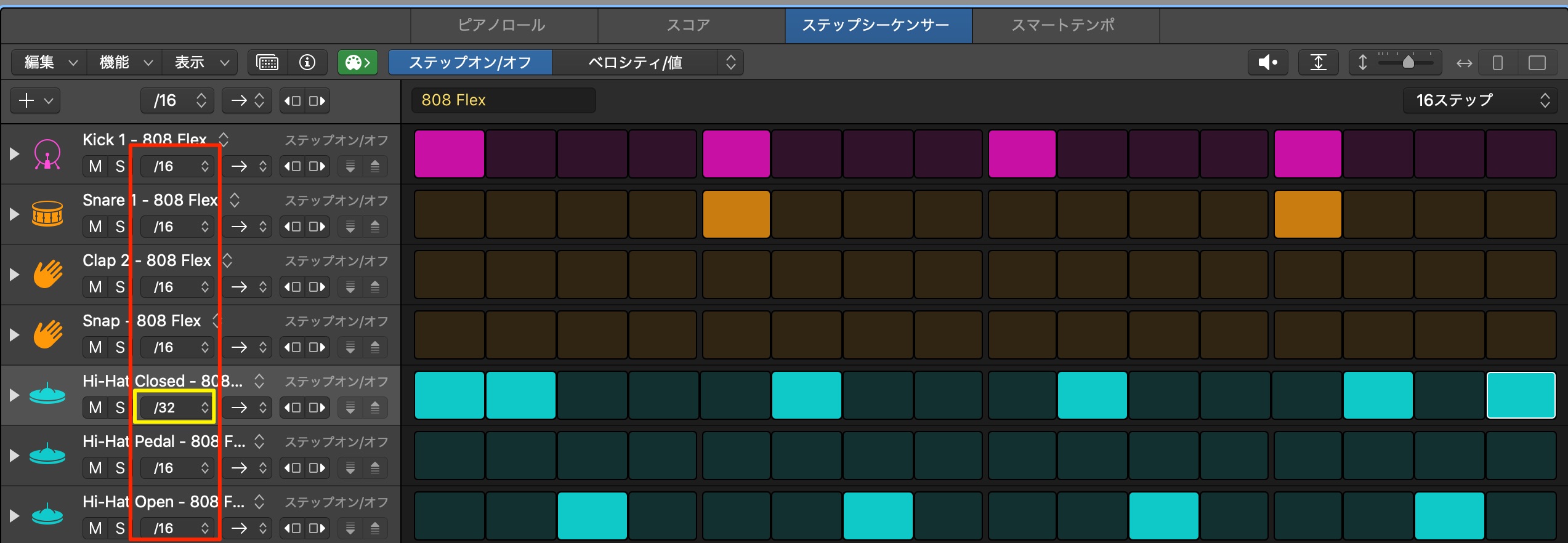
Task: Open the 16ステップ pattern length popup
Action: 1480,100
